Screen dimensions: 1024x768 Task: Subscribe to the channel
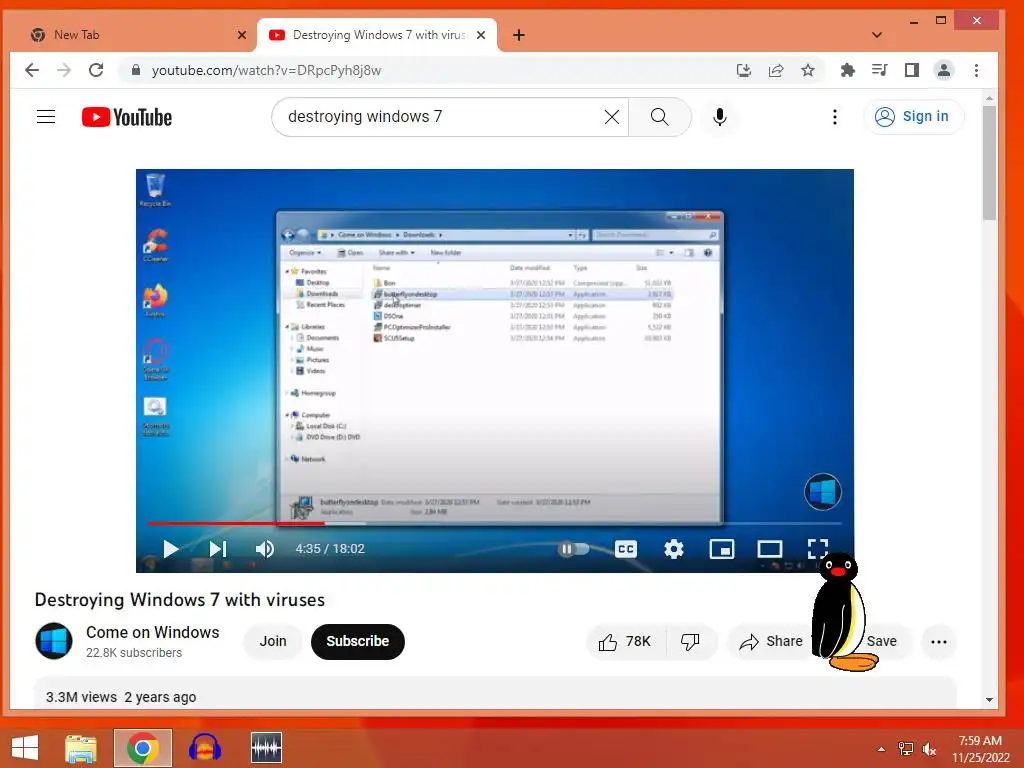358,641
